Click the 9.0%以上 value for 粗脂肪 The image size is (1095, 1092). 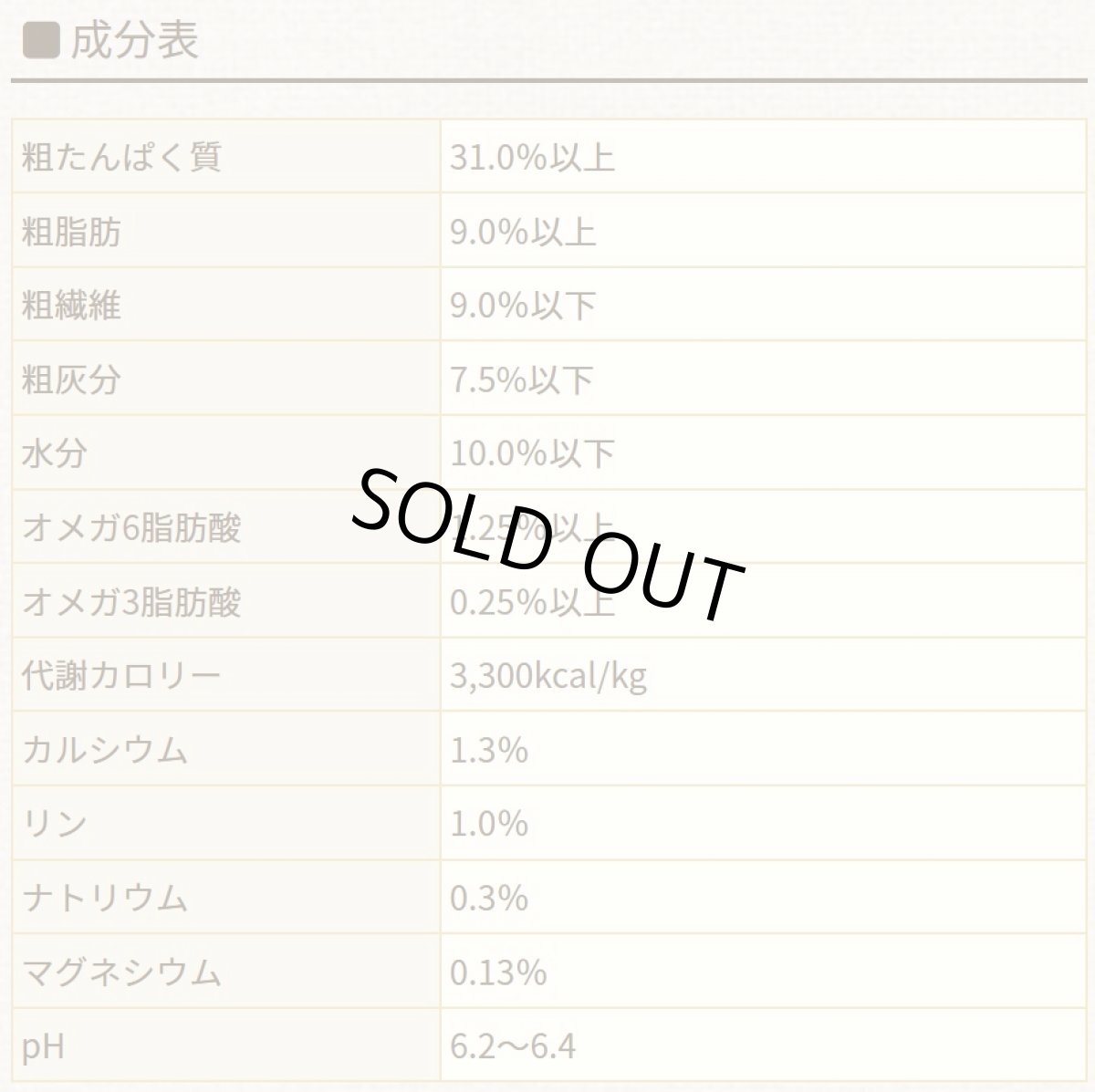tap(523, 232)
